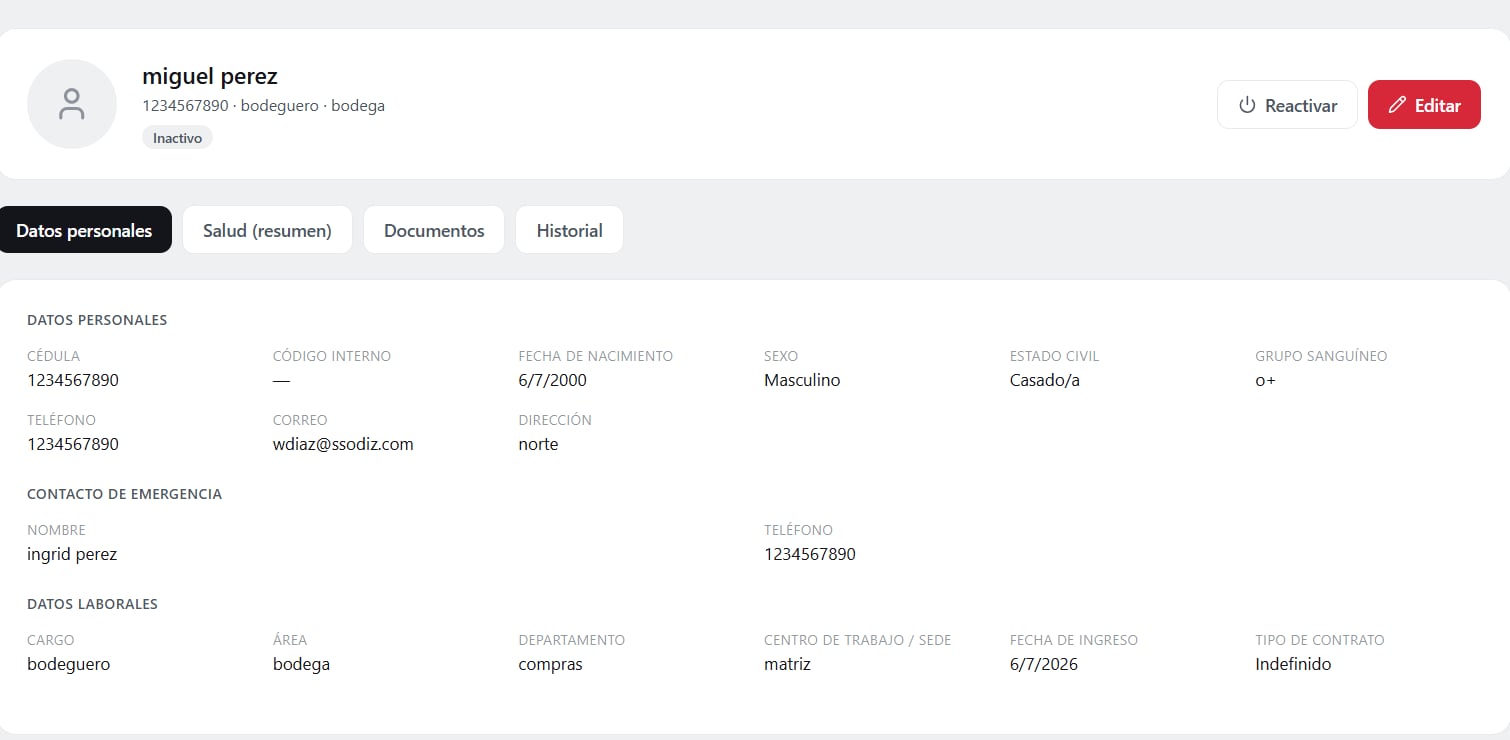Open the Historial tab
Image resolution: width=1510 pixels, height=740 pixels.
pyautogui.click(x=569, y=230)
